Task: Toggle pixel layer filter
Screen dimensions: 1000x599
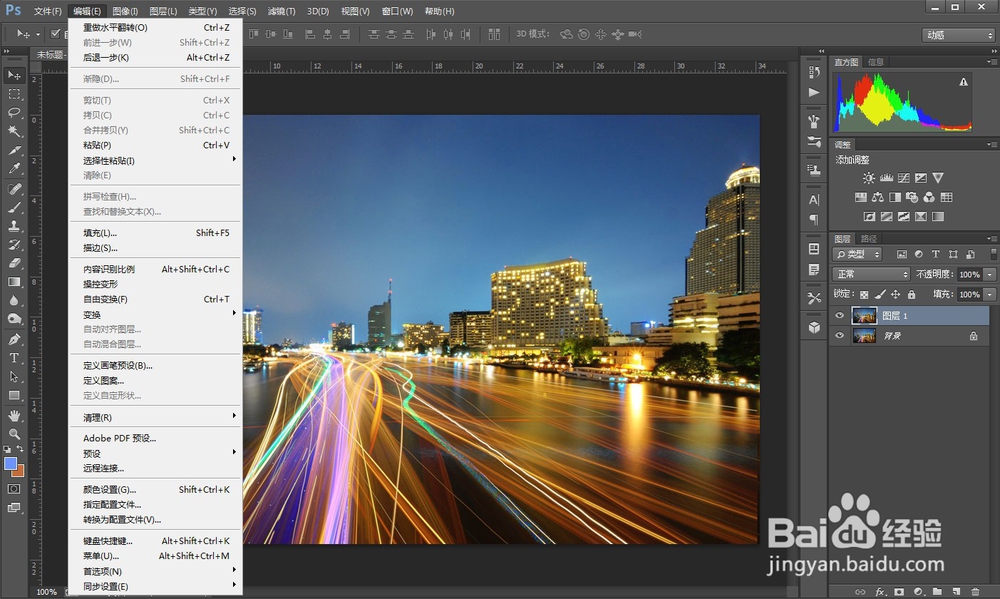Action: click(902, 255)
